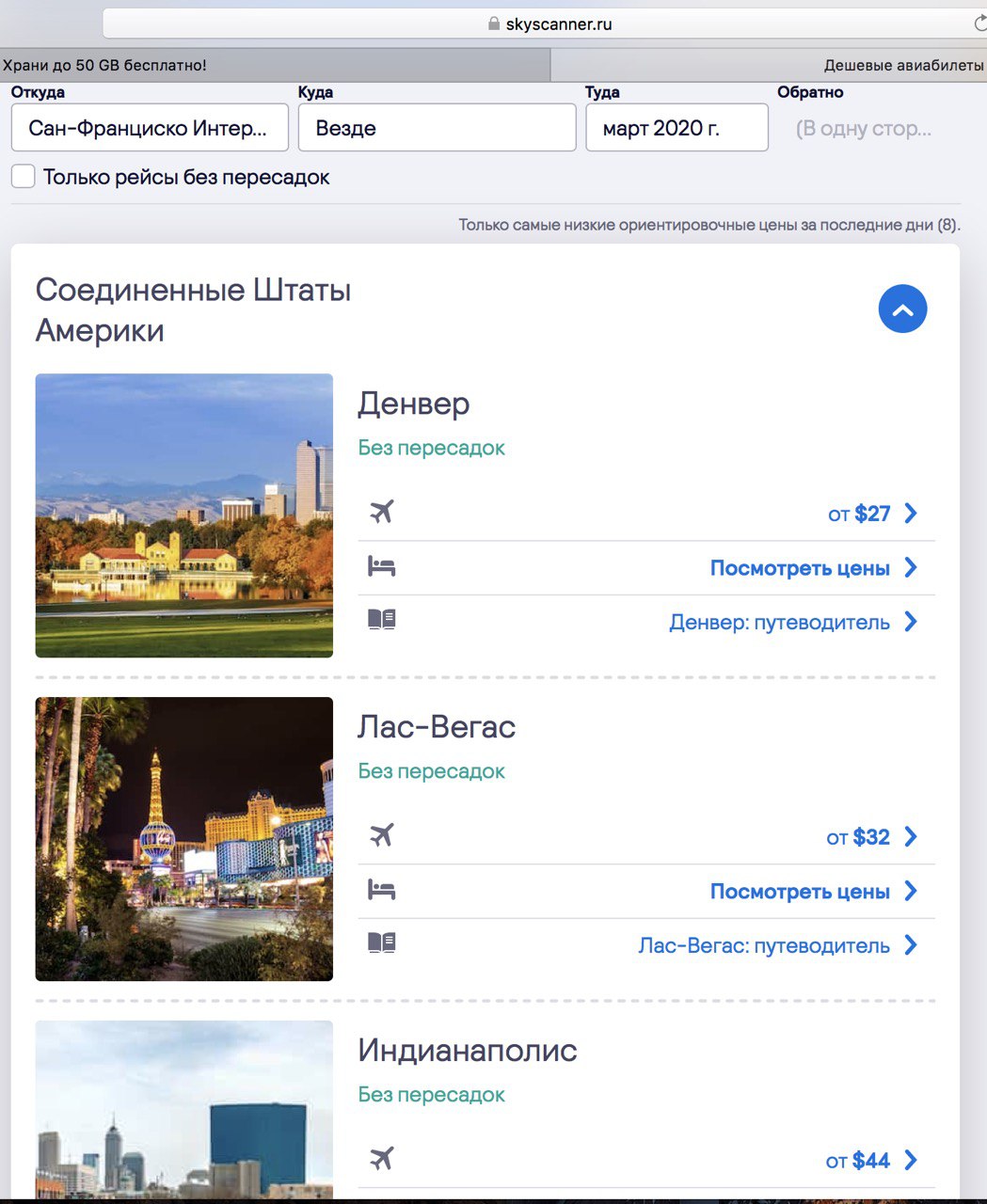The width and height of the screenshot is (987, 1204).
Task: Click the price от $32 for Лас-Вегас
Action: click(x=858, y=837)
